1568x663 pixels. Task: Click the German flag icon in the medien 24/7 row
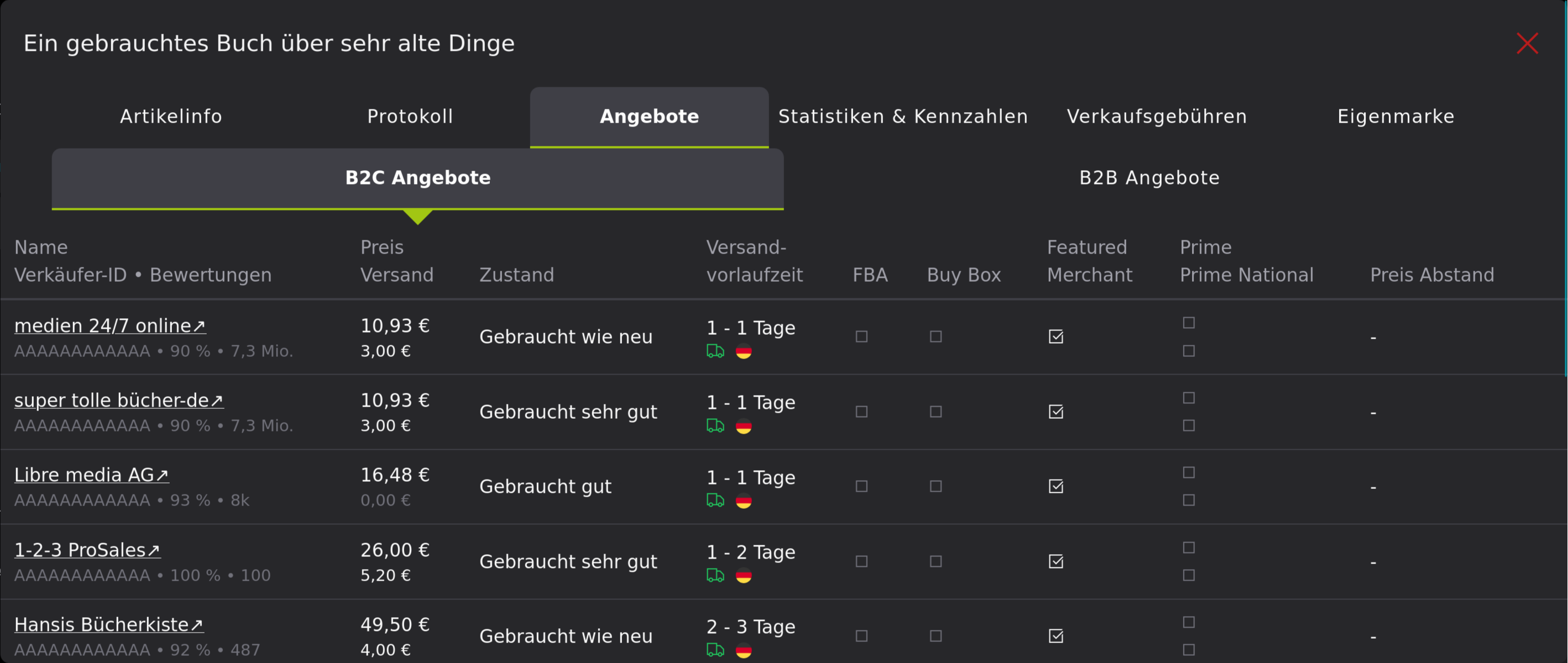(x=744, y=351)
